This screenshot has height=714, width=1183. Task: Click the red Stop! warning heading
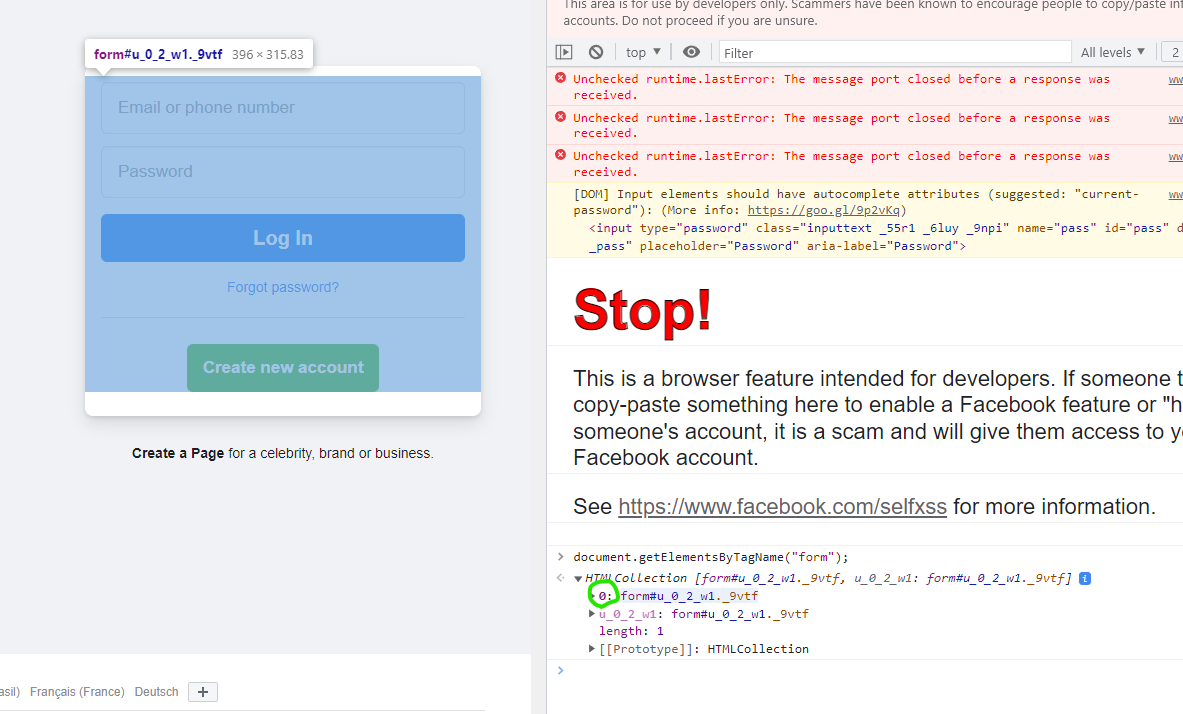point(642,310)
